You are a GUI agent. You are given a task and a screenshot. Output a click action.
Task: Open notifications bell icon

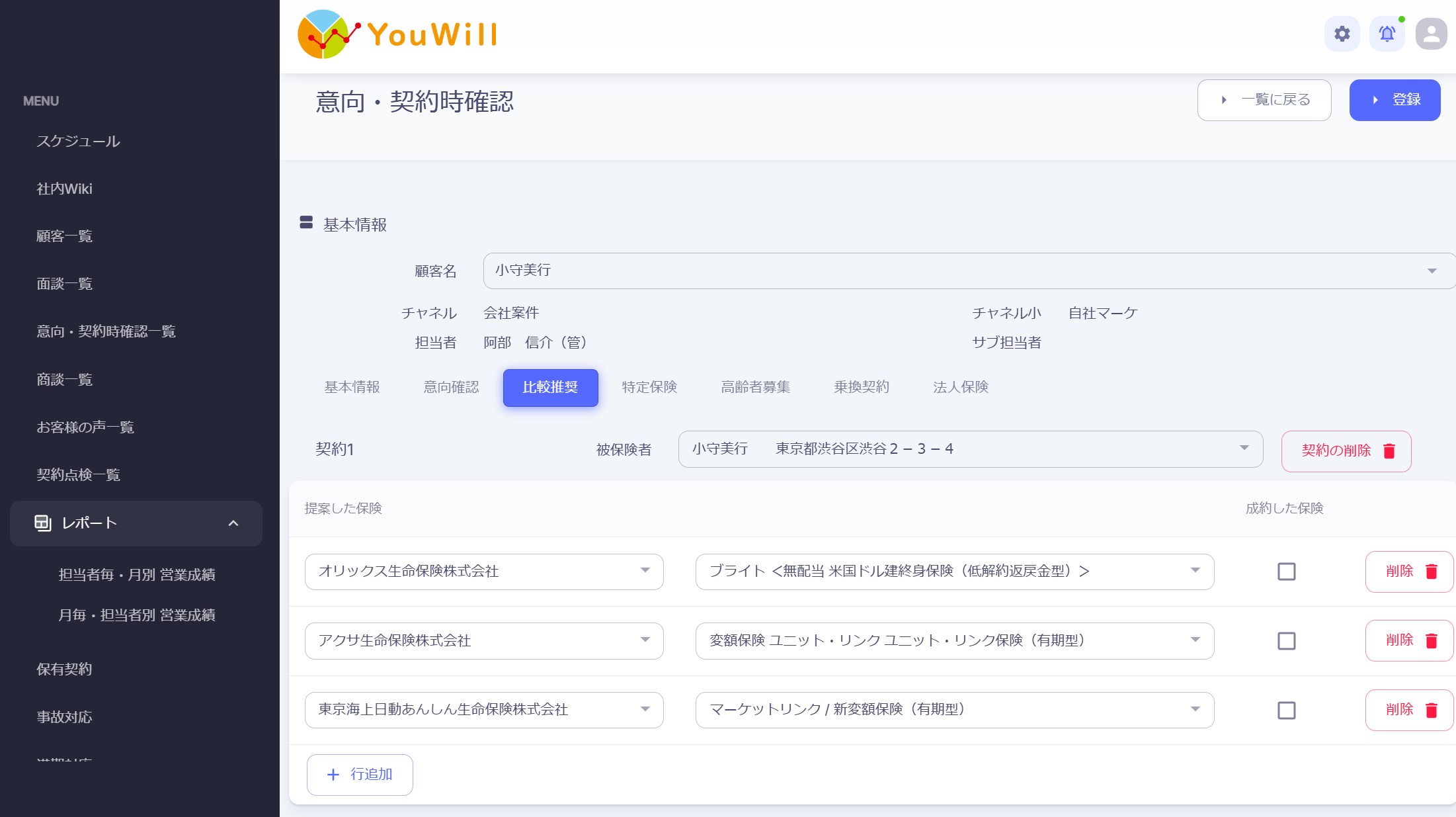click(1387, 34)
